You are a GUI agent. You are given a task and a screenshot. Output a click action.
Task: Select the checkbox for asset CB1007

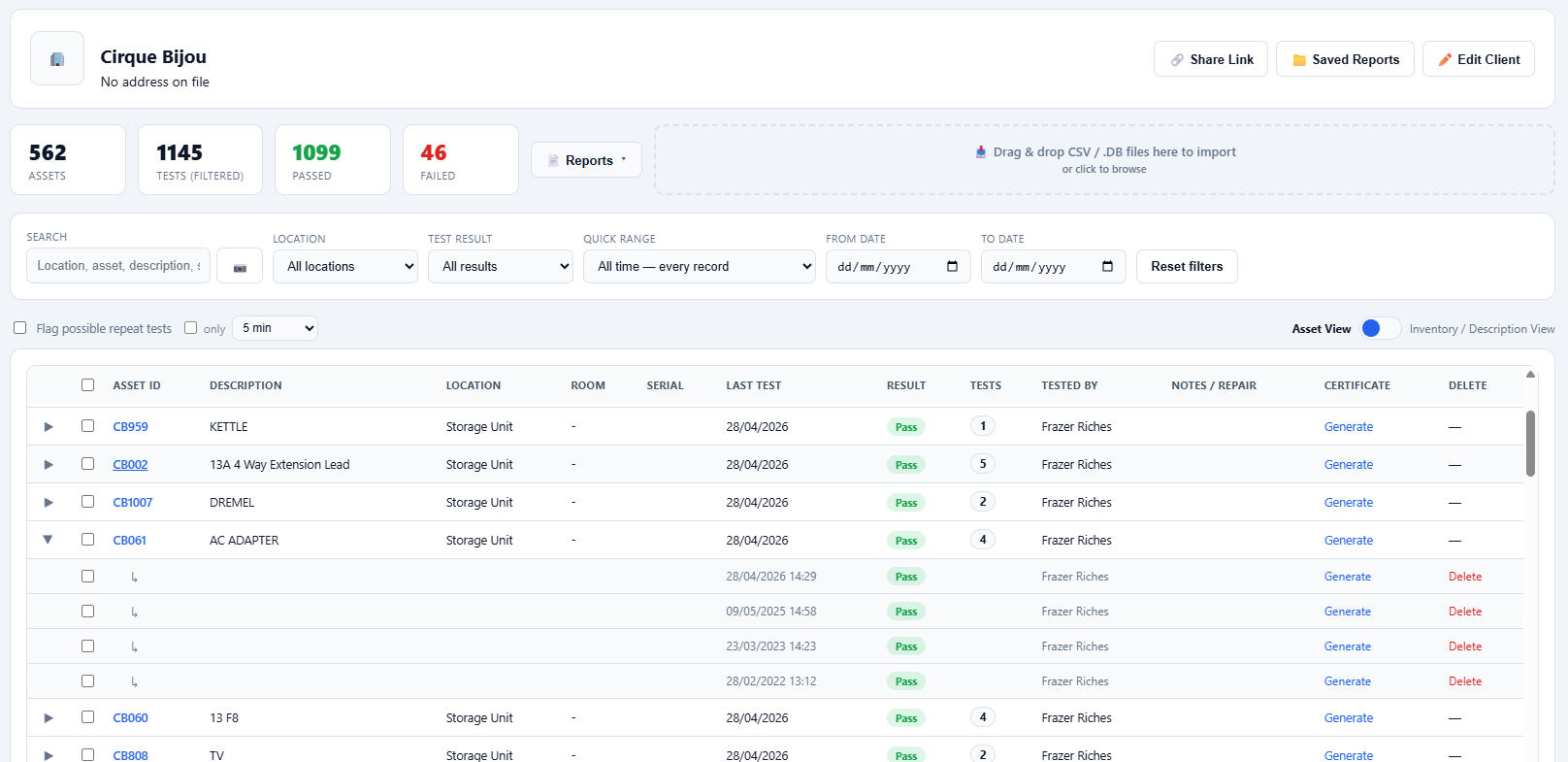tap(88, 502)
